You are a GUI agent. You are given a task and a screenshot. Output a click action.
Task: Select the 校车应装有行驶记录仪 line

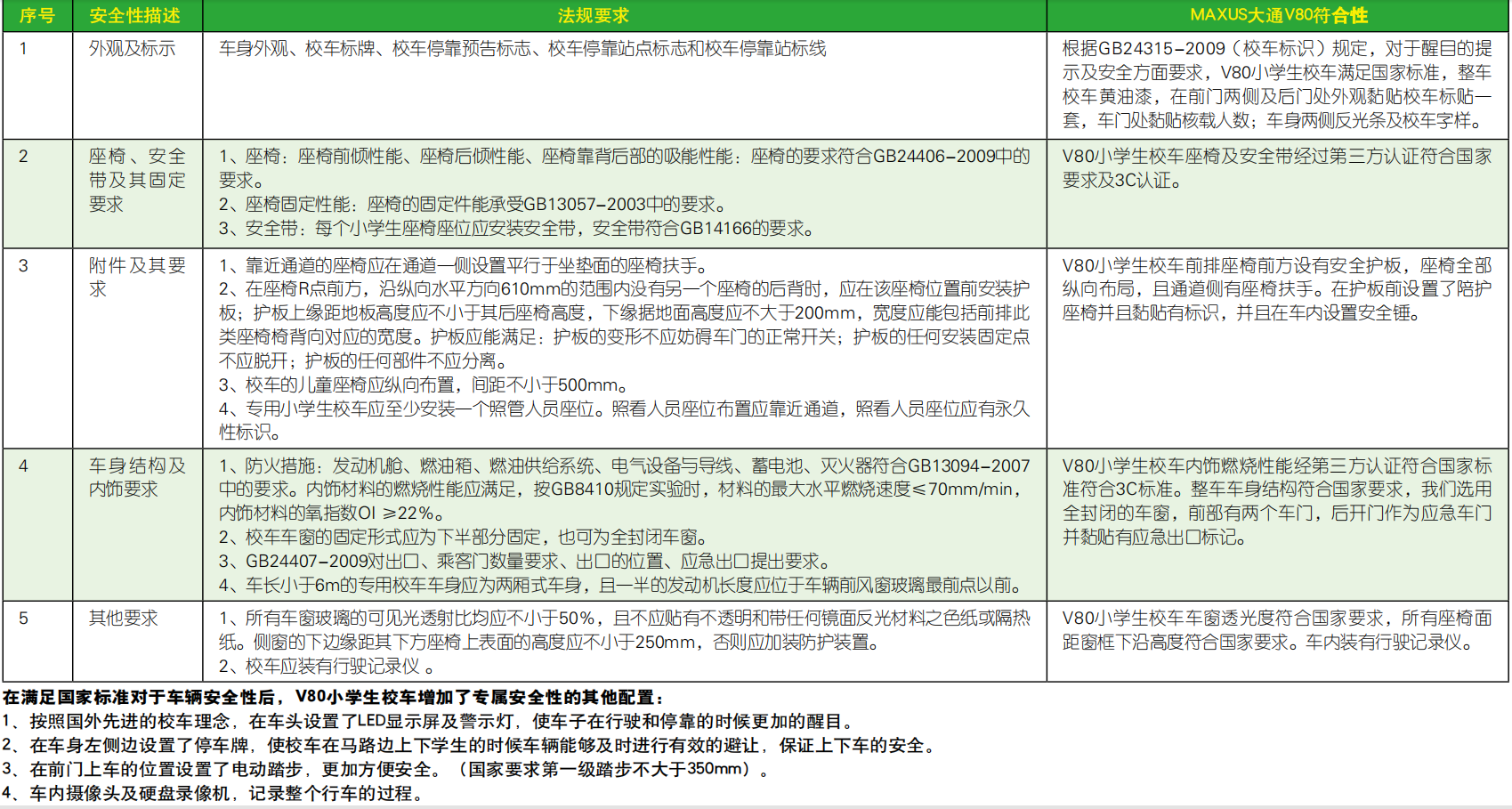point(327,667)
